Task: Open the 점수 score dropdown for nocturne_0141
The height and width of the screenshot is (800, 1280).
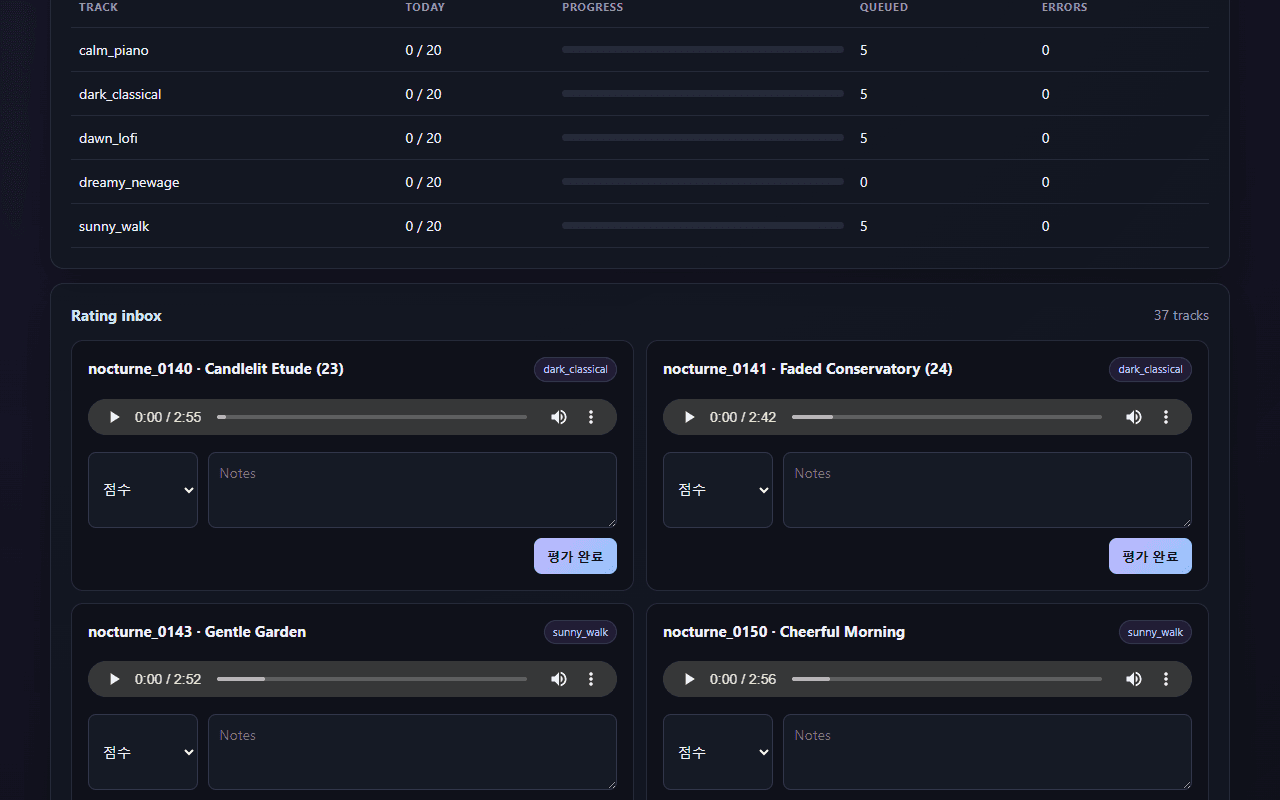Action: click(x=718, y=490)
